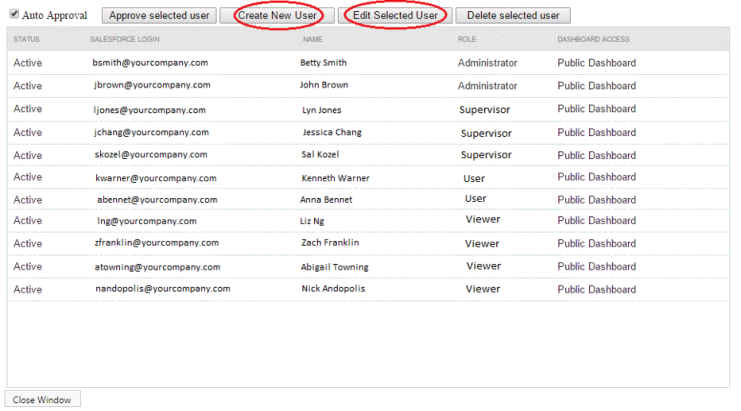Select the Betty Smith user row
The width and height of the screenshot is (741, 411).
tap(368, 63)
